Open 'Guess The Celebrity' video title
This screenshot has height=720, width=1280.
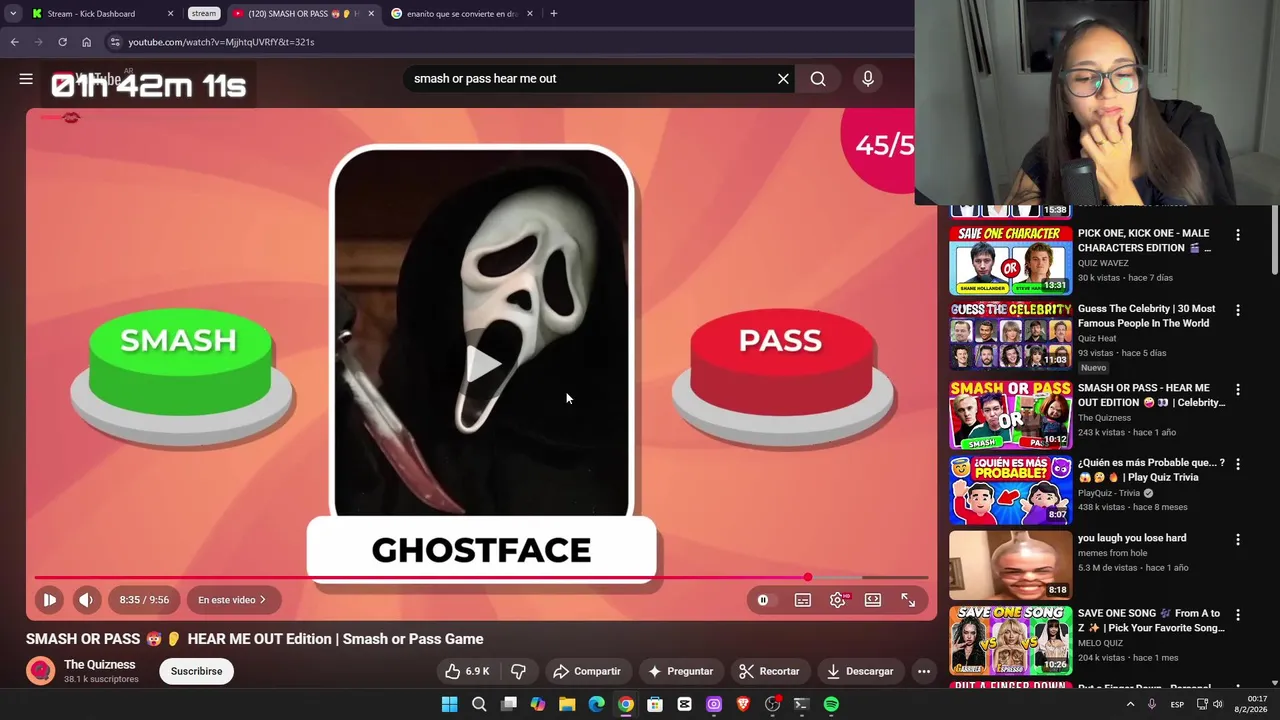pos(1147,316)
